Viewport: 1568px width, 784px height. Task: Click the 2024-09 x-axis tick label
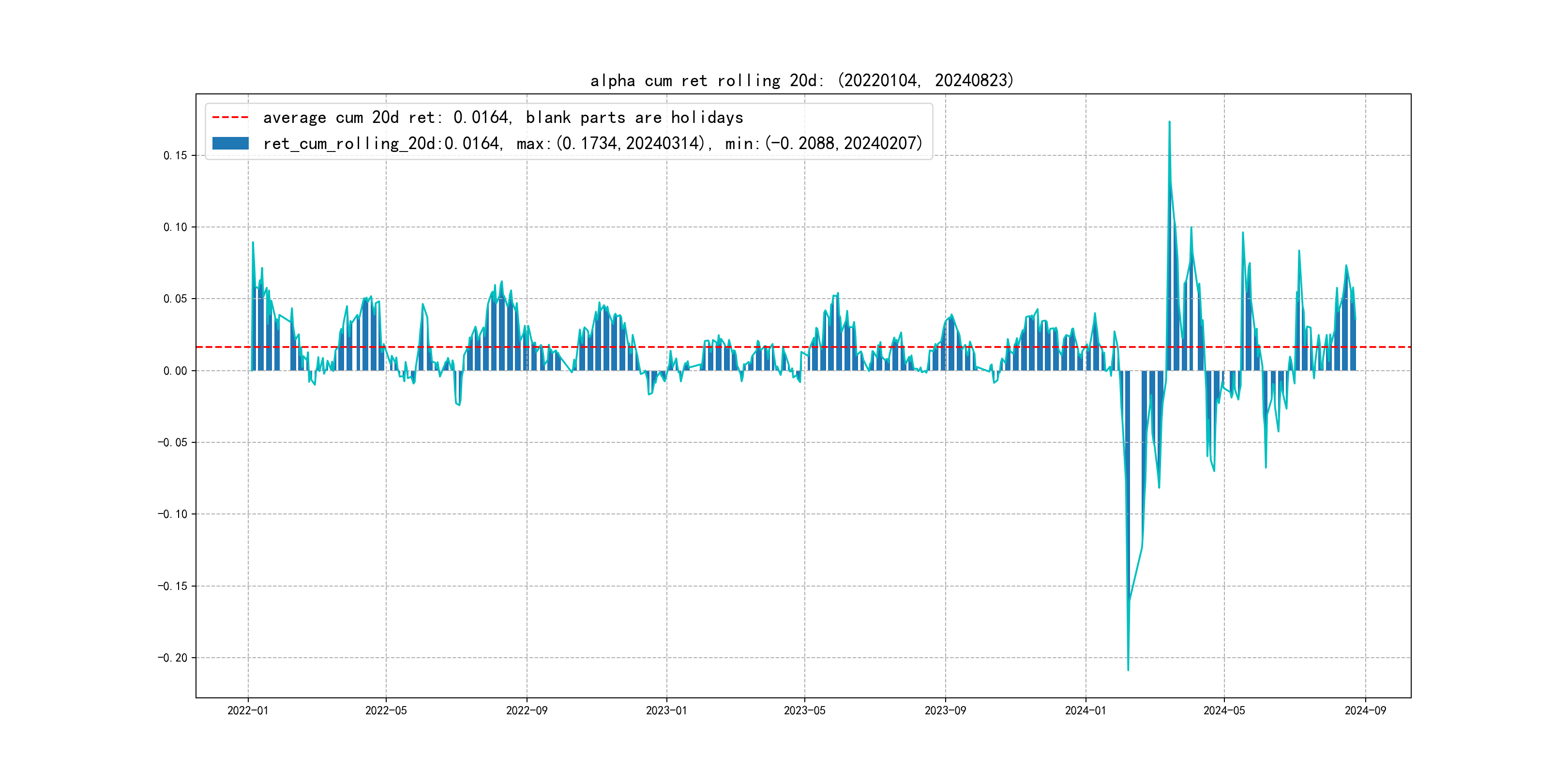[x=1365, y=710]
